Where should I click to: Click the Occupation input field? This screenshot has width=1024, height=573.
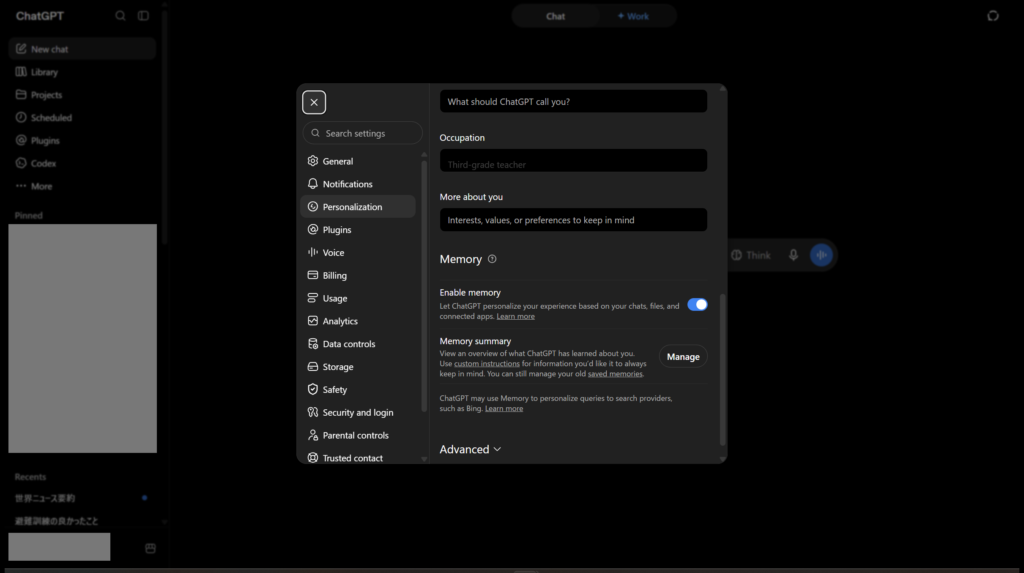(x=573, y=161)
